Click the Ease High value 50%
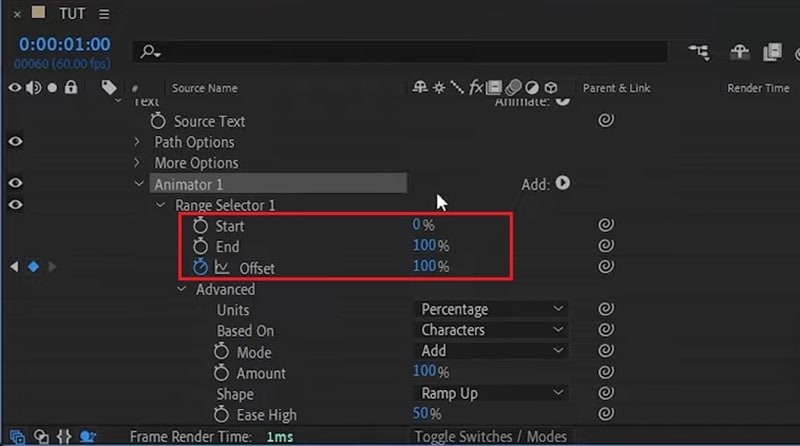This screenshot has height=446, width=800. click(427, 413)
